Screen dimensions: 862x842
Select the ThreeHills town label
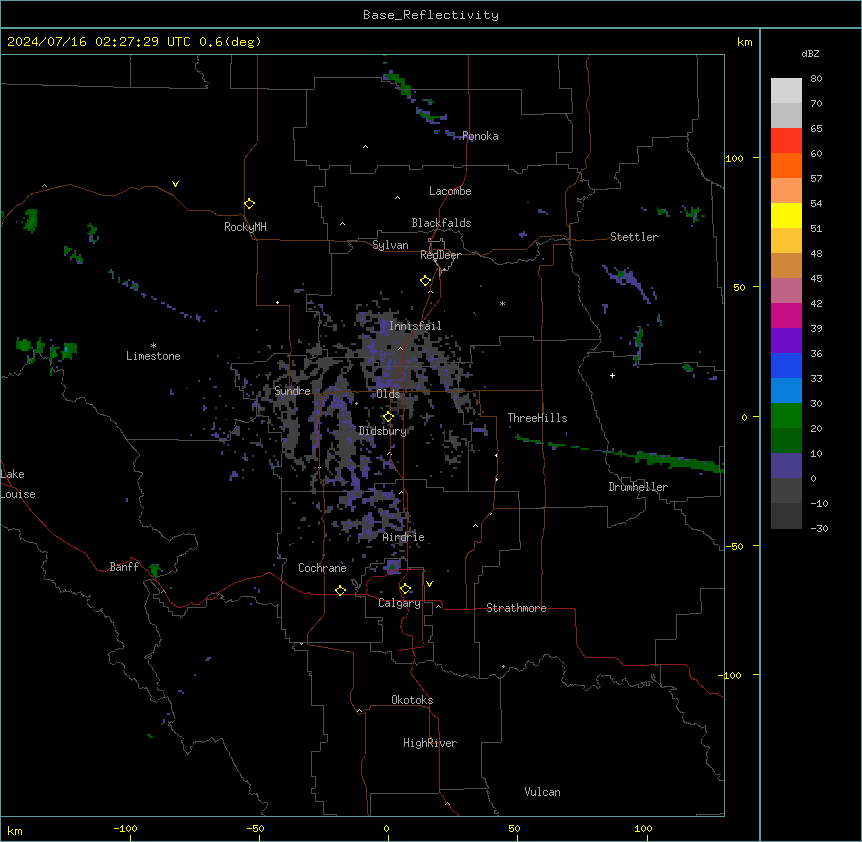(537, 418)
